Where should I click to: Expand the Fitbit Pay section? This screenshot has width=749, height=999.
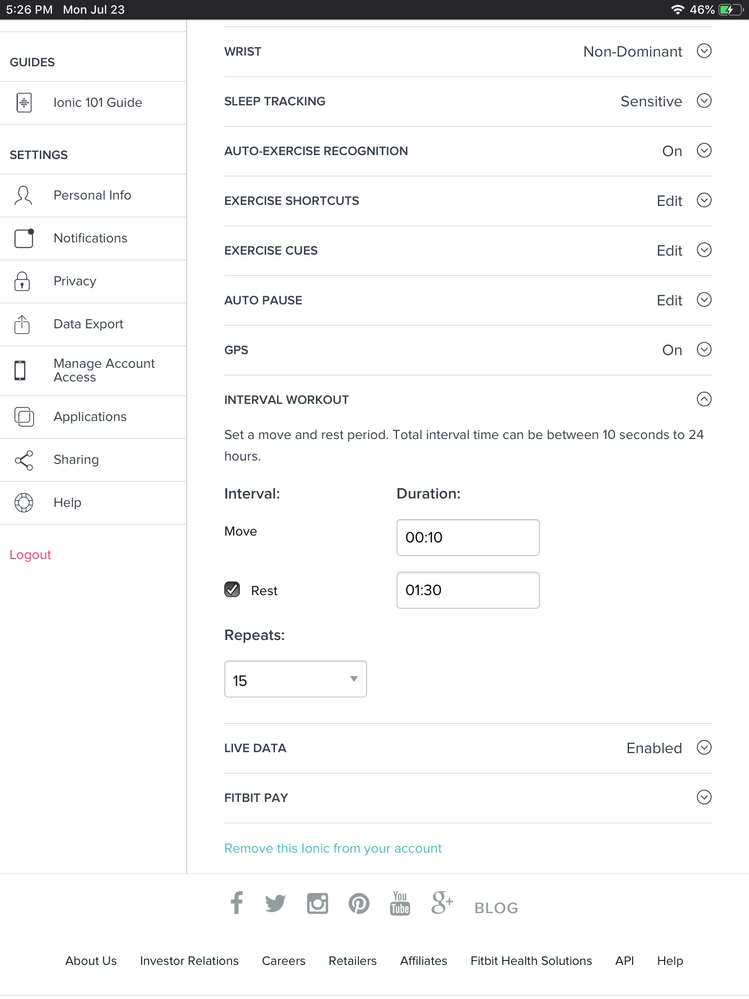click(704, 798)
